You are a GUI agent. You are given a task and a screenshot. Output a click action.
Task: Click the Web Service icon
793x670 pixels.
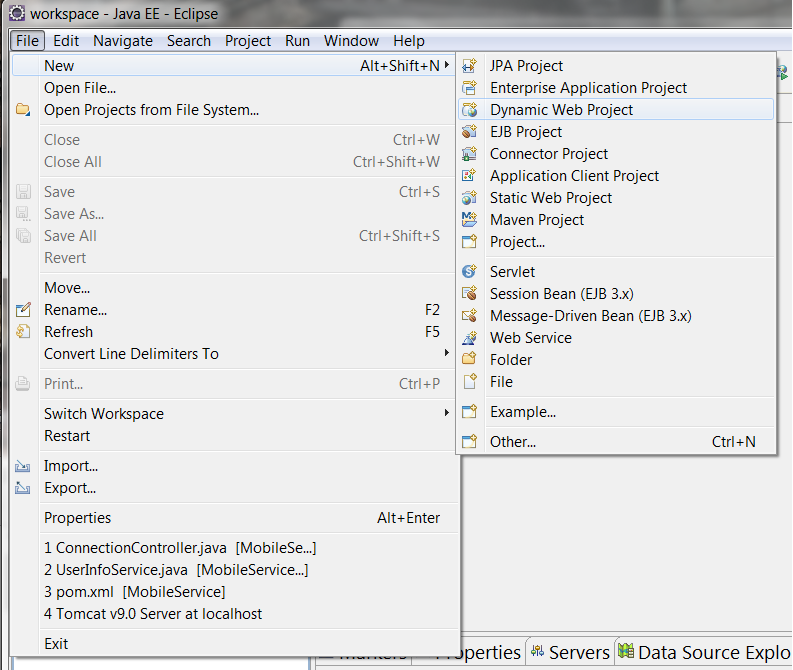[469, 338]
